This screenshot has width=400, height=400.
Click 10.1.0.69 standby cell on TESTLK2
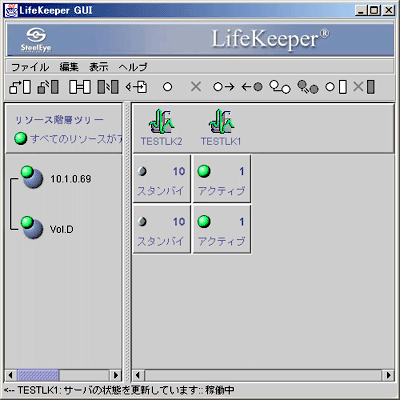(162, 179)
